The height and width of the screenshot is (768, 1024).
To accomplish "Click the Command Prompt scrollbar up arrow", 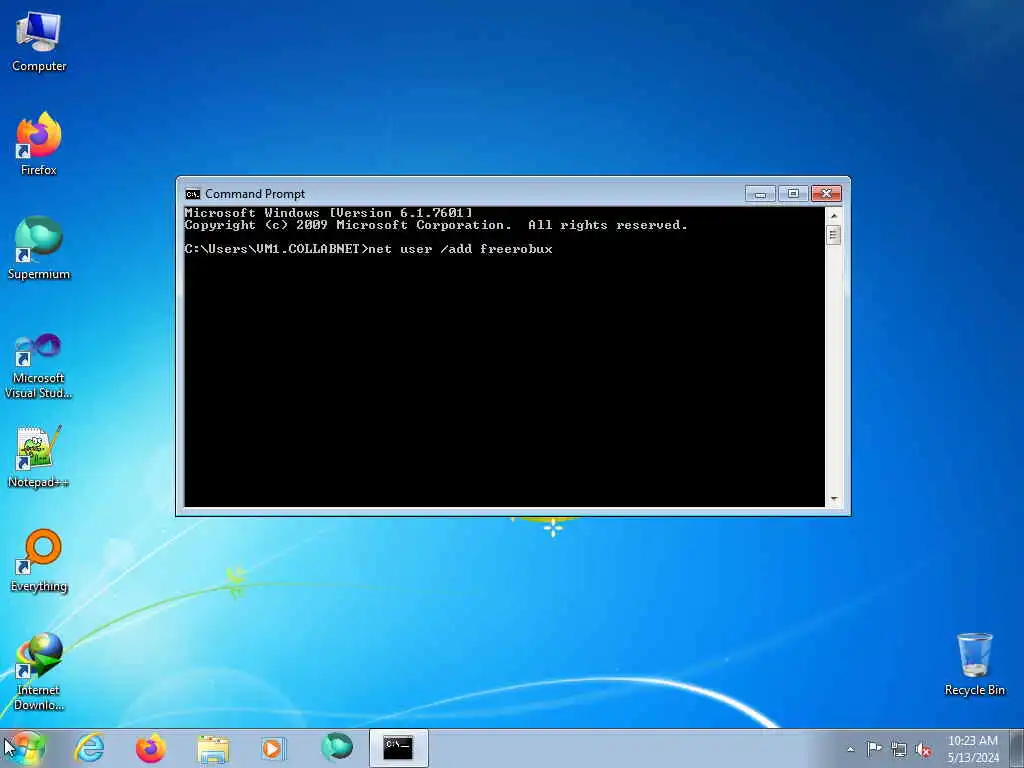I will (833, 216).
